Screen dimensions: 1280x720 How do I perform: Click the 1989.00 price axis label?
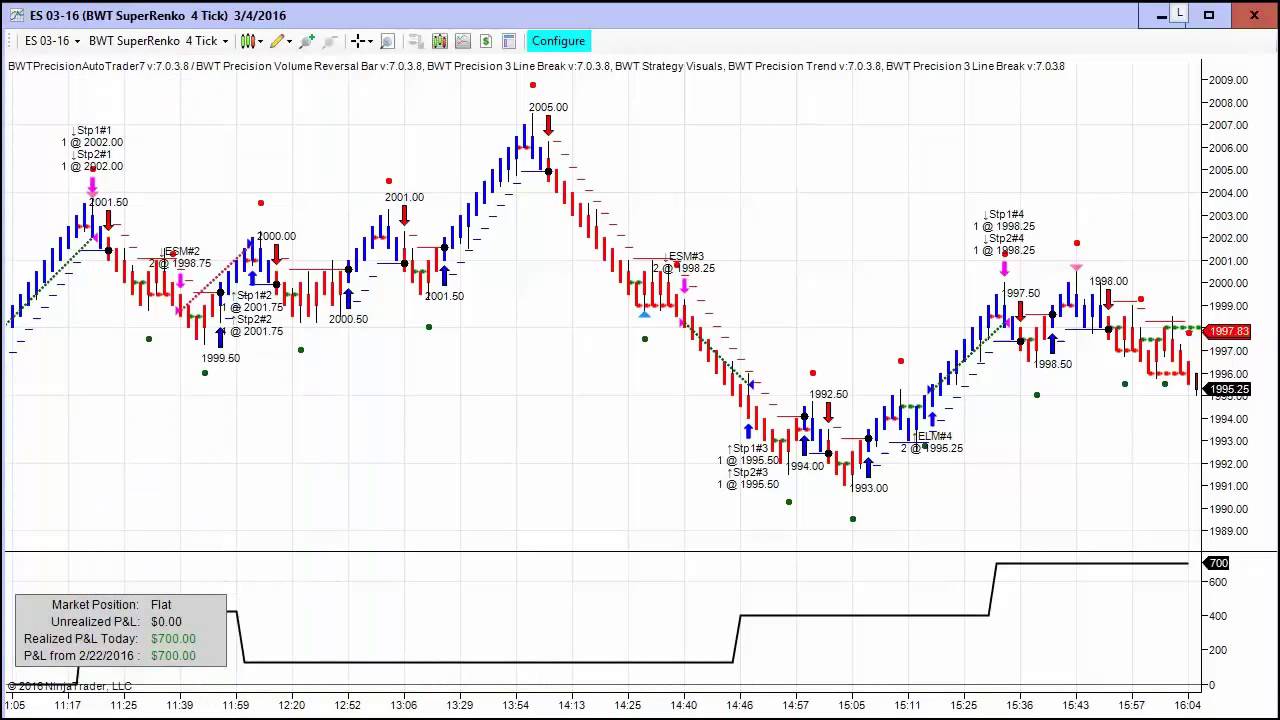coord(1228,531)
